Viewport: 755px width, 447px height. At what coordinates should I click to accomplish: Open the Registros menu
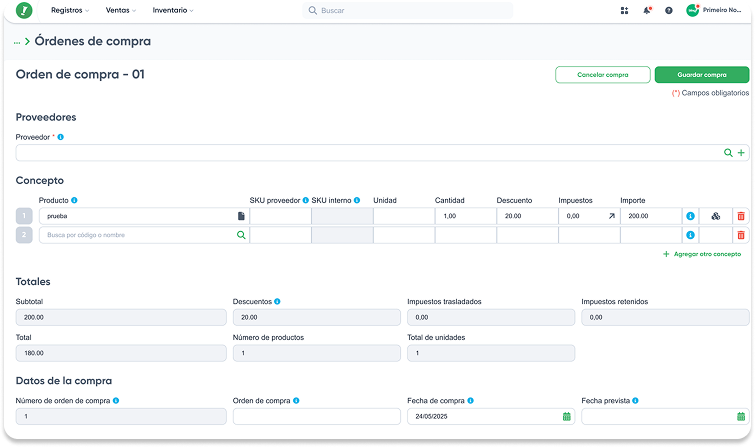[x=70, y=10]
